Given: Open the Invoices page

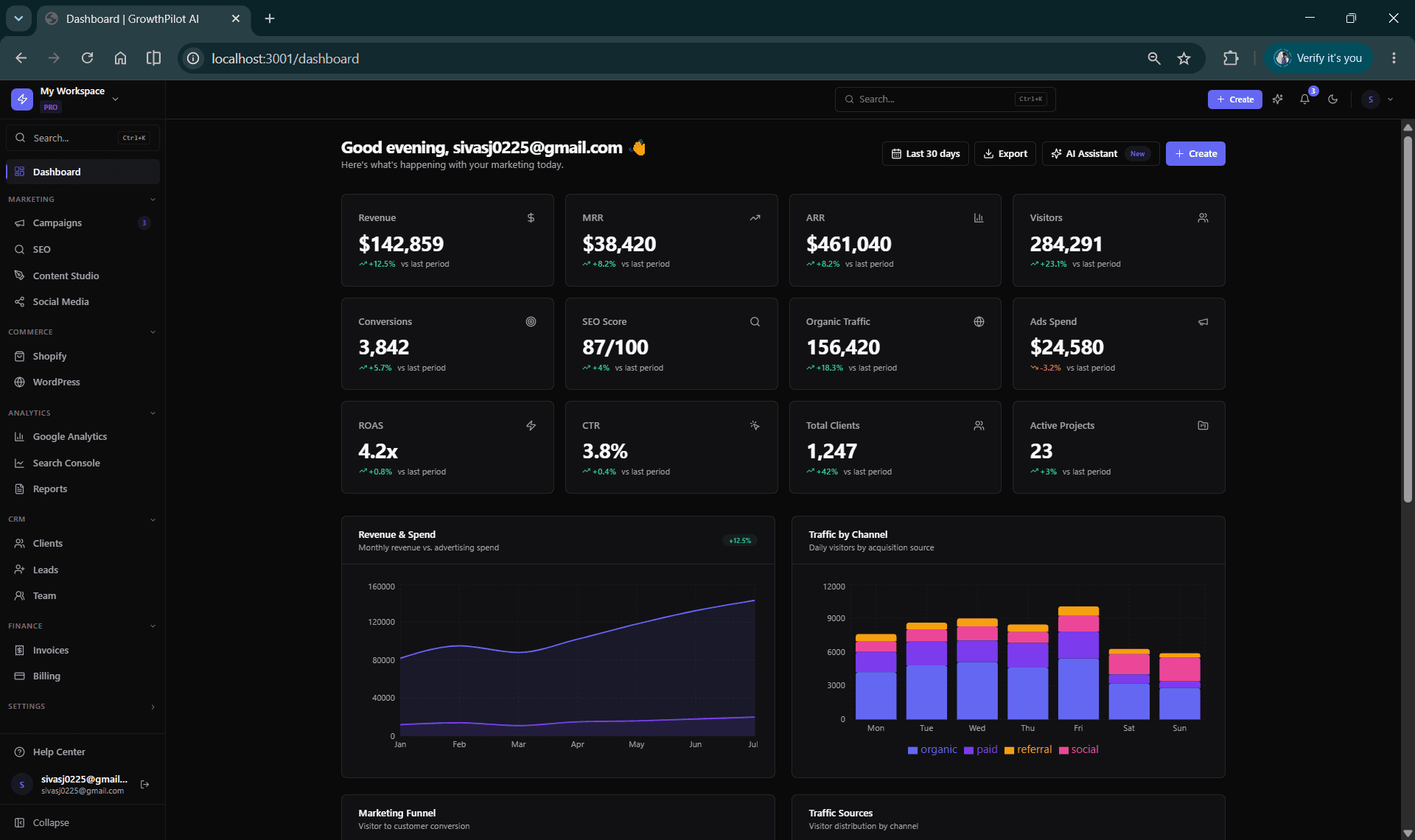Looking at the screenshot, I should coord(83,650).
